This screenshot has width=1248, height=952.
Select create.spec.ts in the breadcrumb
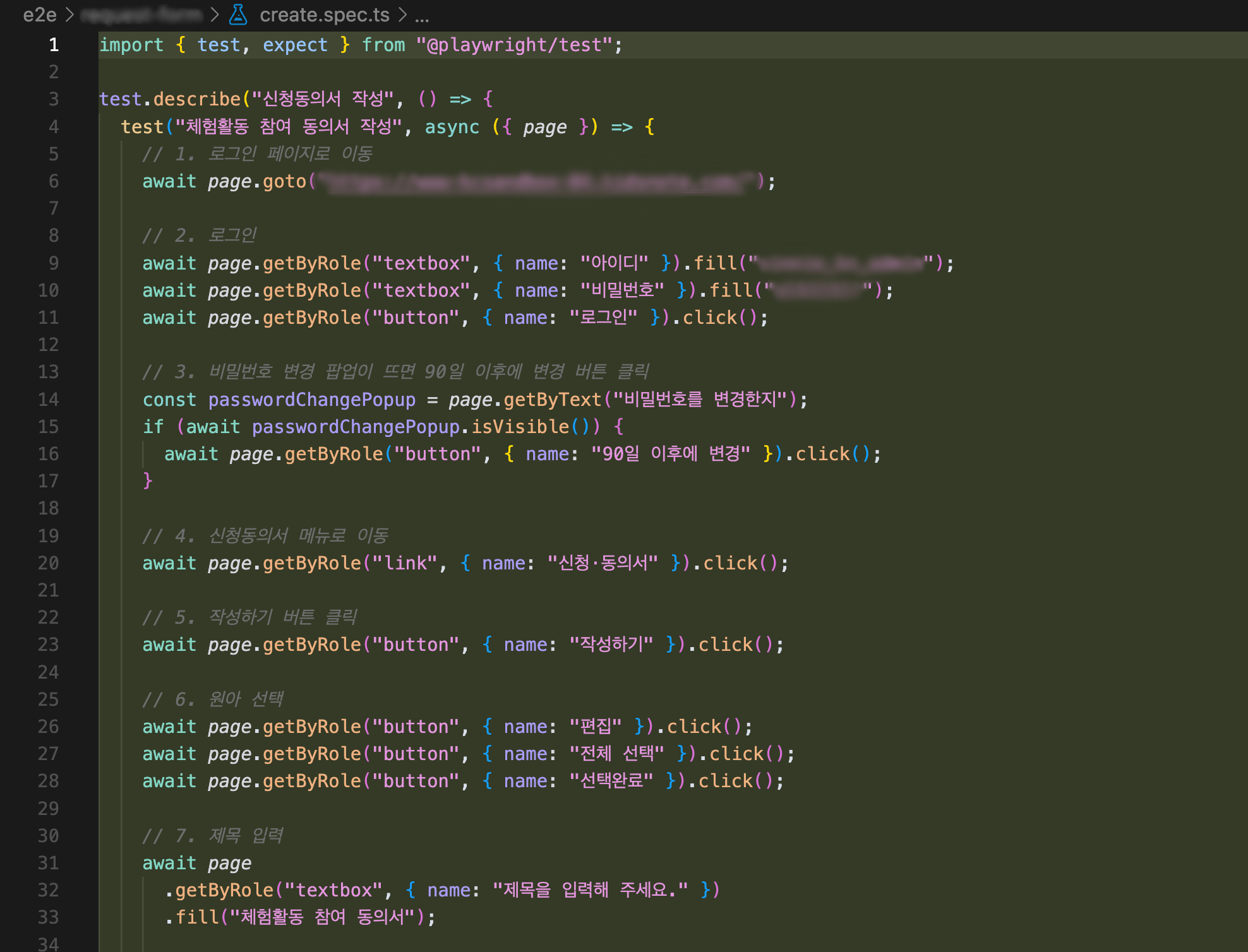[324, 14]
